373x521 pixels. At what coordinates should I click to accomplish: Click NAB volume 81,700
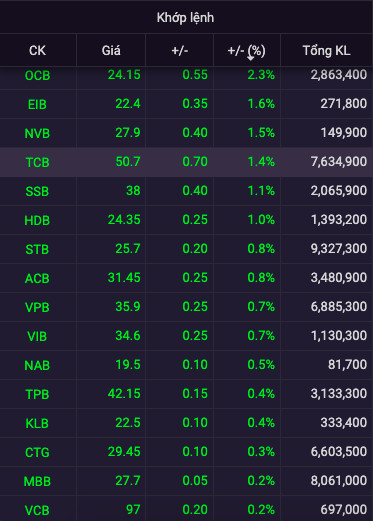(x=347, y=365)
